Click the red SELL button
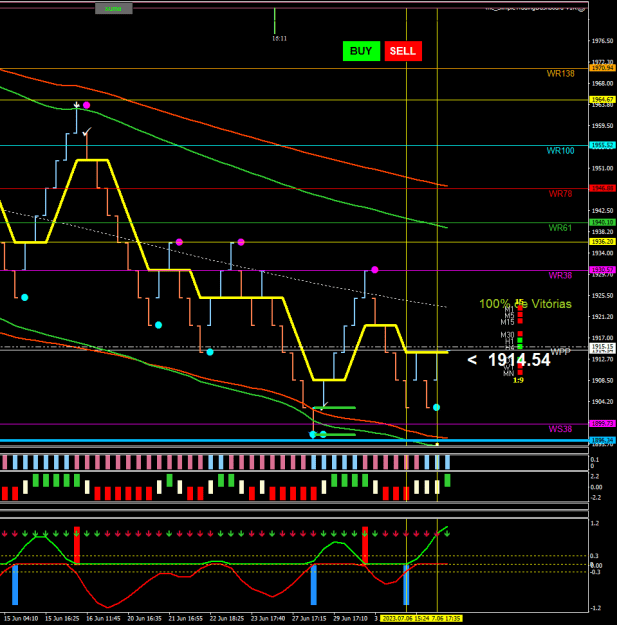Image resolution: width=617 pixels, height=625 pixels. point(403,51)
